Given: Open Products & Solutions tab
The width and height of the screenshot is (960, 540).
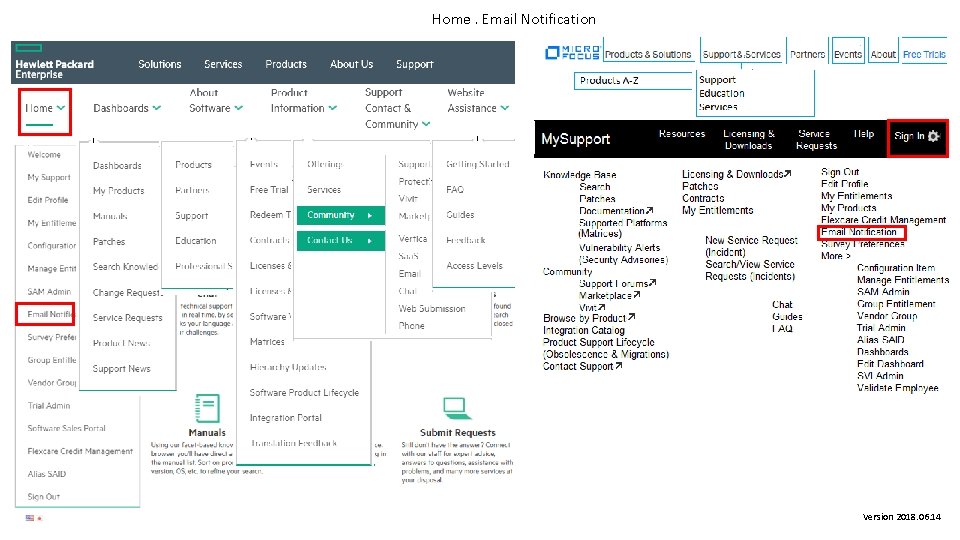Looking at the screenshot, I should [648, 54].
